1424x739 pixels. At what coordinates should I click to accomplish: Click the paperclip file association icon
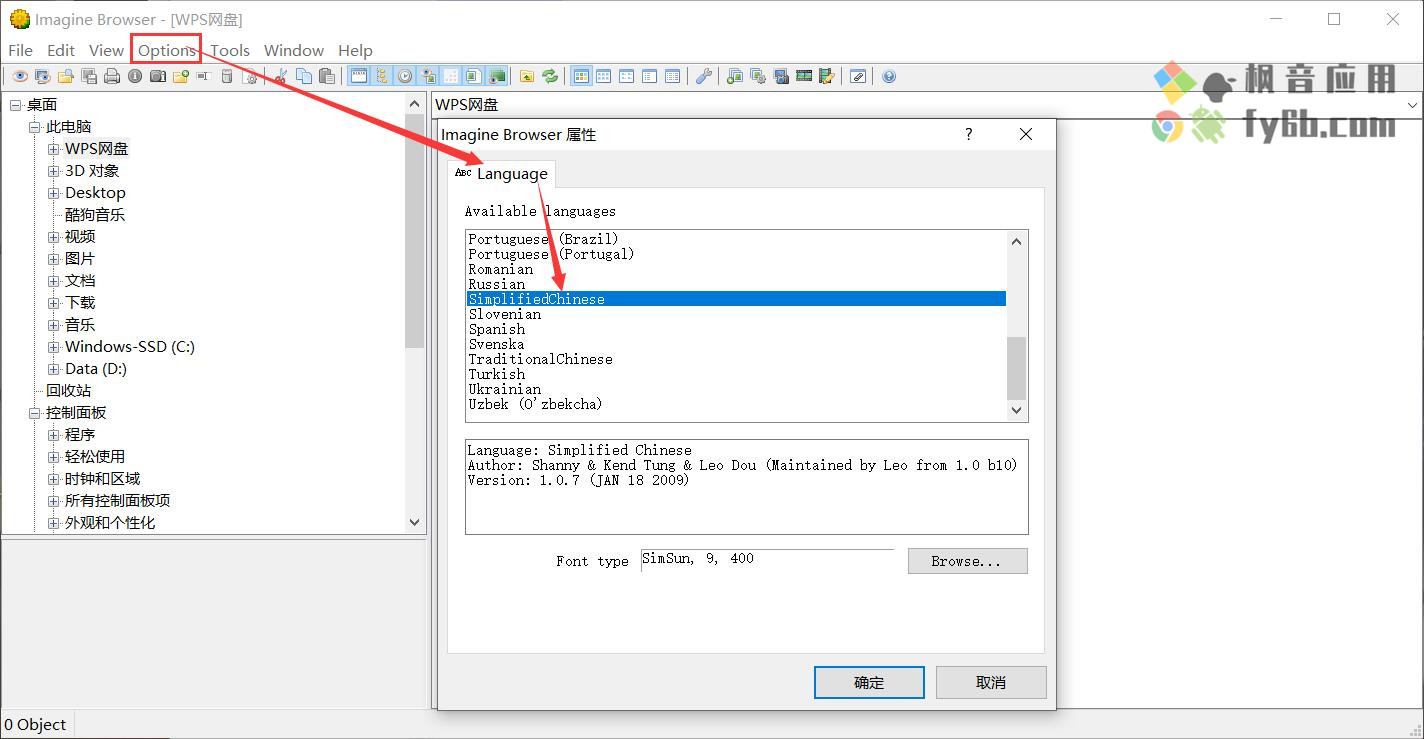(858, 76)
